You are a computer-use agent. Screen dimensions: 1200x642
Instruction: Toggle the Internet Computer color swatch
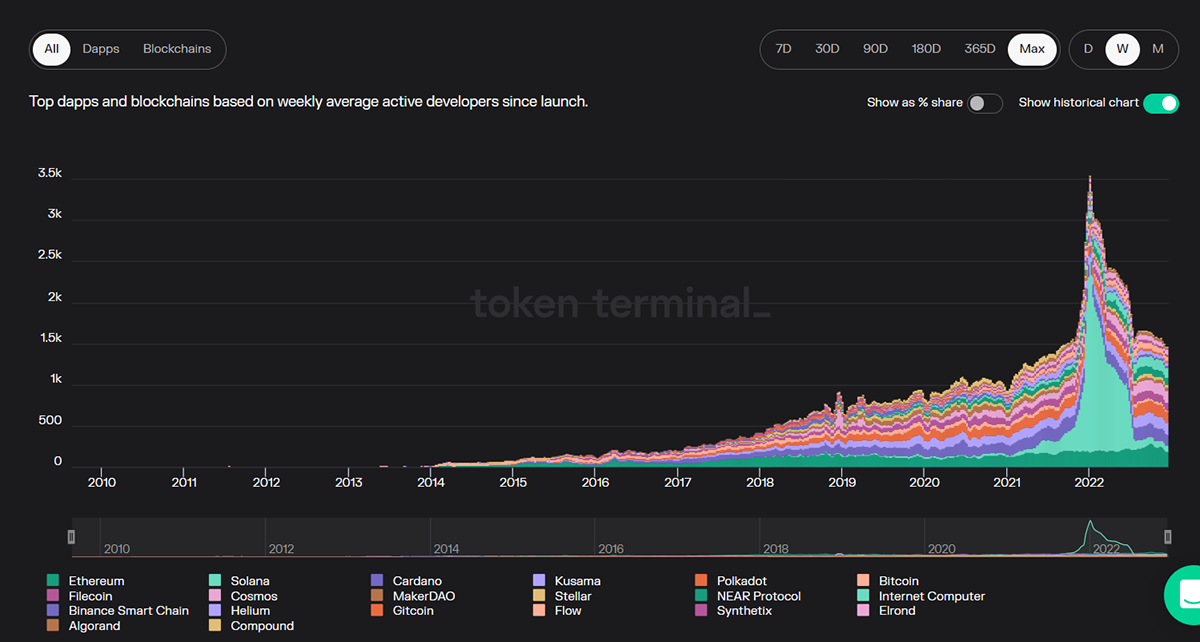(863, 596)
